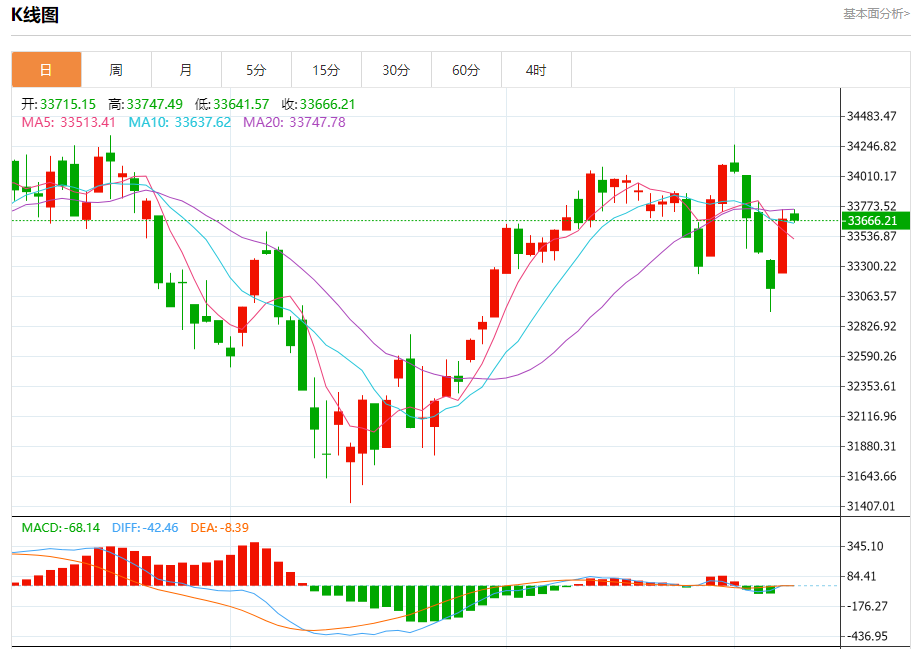The image size is (923, 649).
Task: Click the 34246.82 price axis label
Action: (x=871, y=146)
